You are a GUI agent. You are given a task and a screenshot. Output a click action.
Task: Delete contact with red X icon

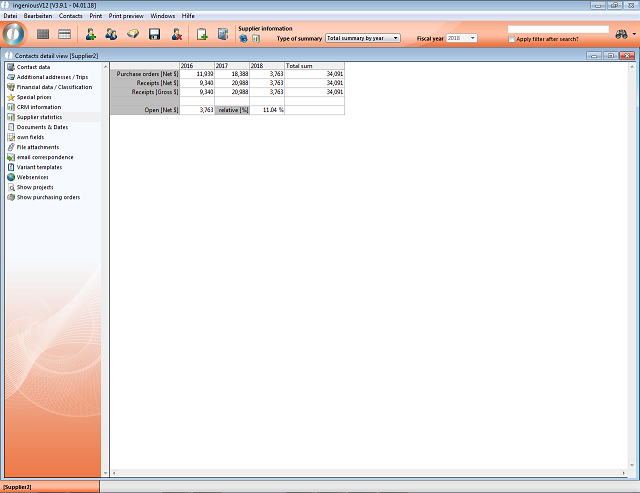click(176, 34)
